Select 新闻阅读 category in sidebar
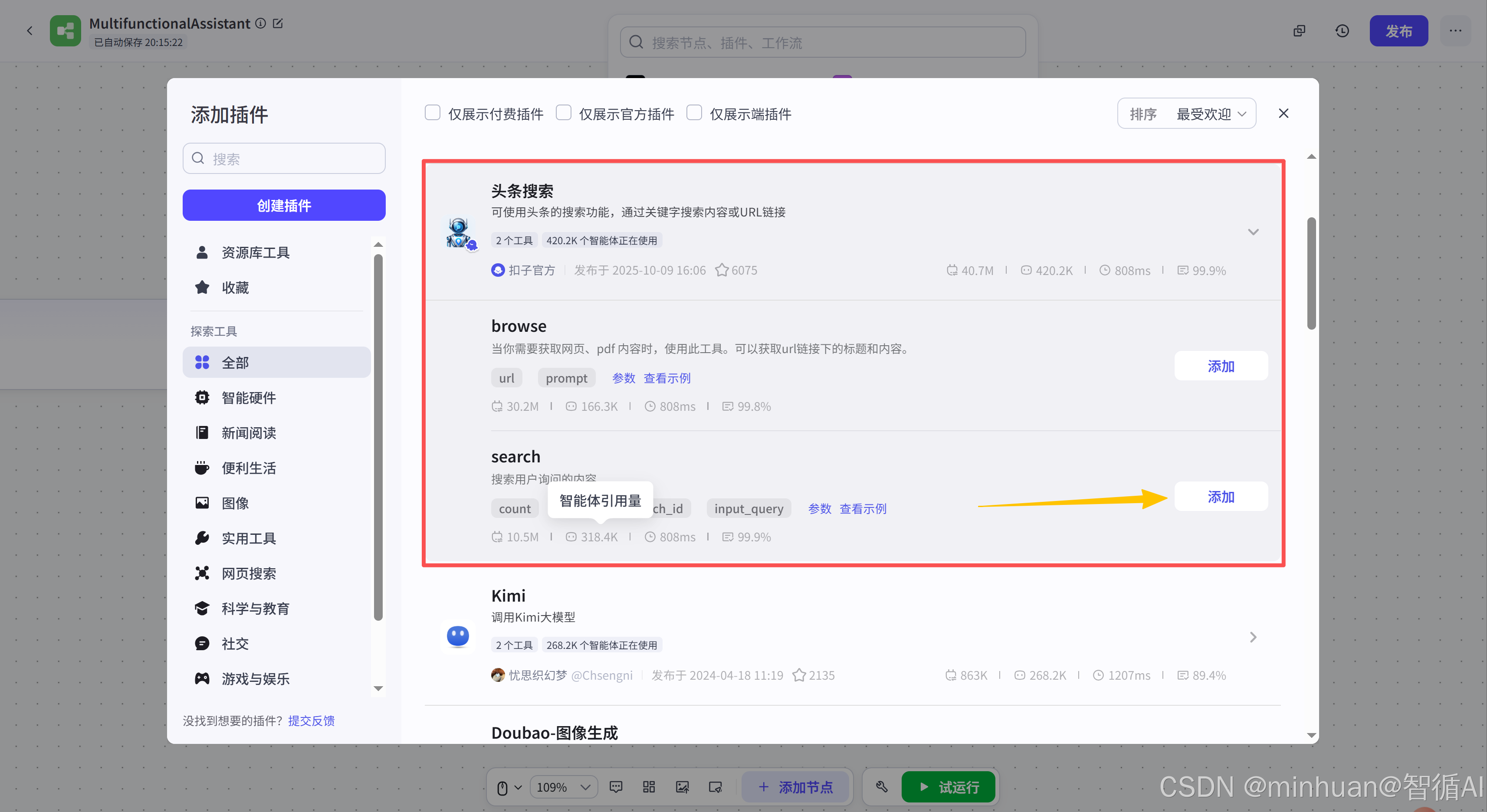This screenshot has height=812, width=1487. [249, 433]
